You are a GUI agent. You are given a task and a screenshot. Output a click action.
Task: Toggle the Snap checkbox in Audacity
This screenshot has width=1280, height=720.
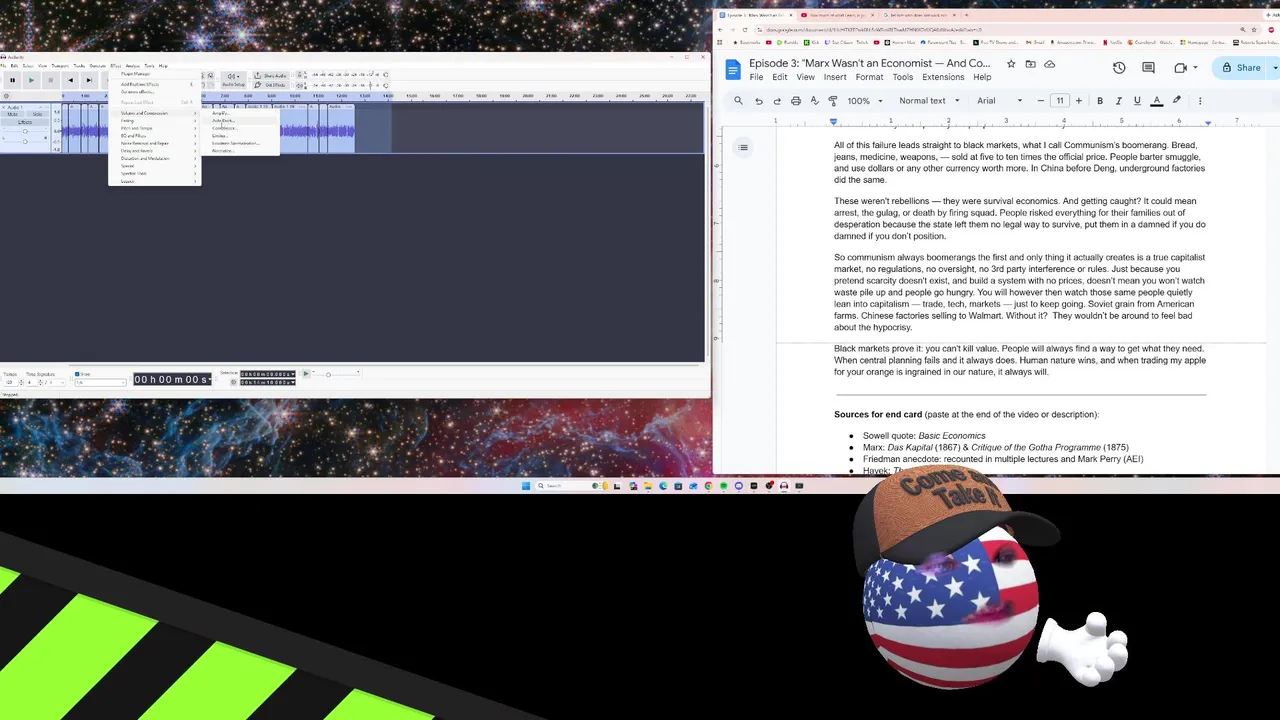tap(77, 374)
